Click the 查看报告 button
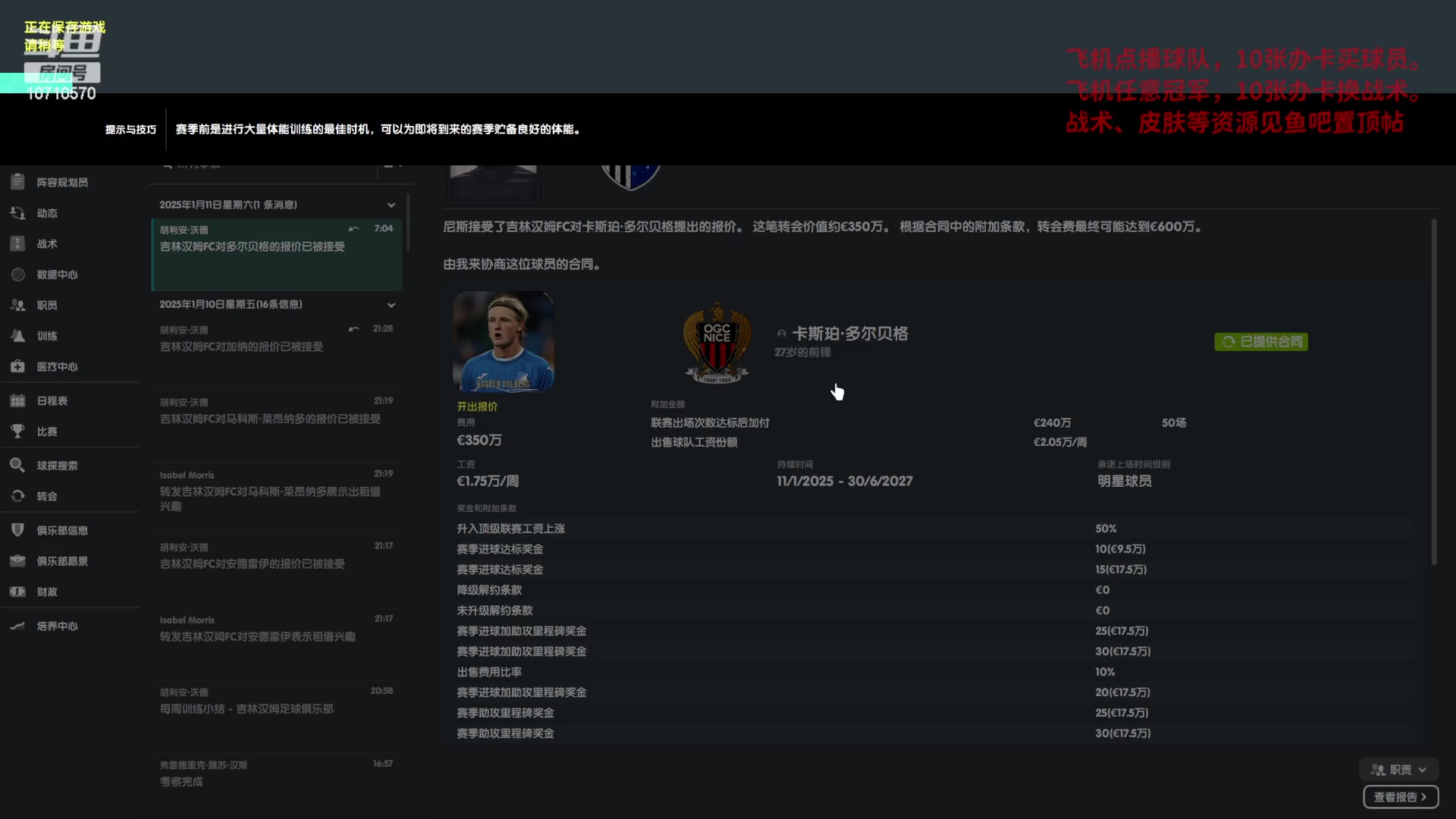This screenshot has height=819, width=1456. 1401,797
